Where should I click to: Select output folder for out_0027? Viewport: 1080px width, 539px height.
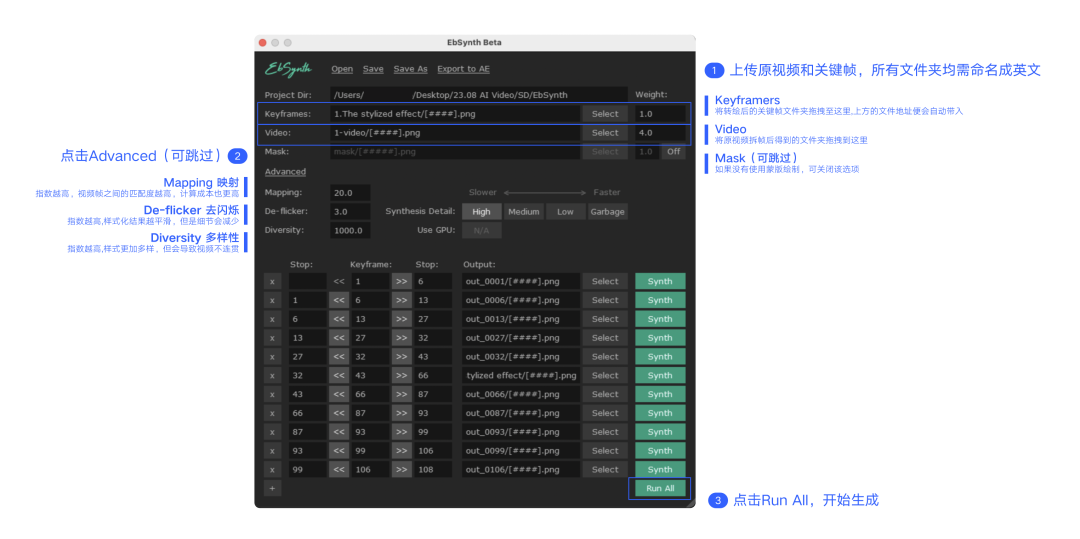click(605, 338)
